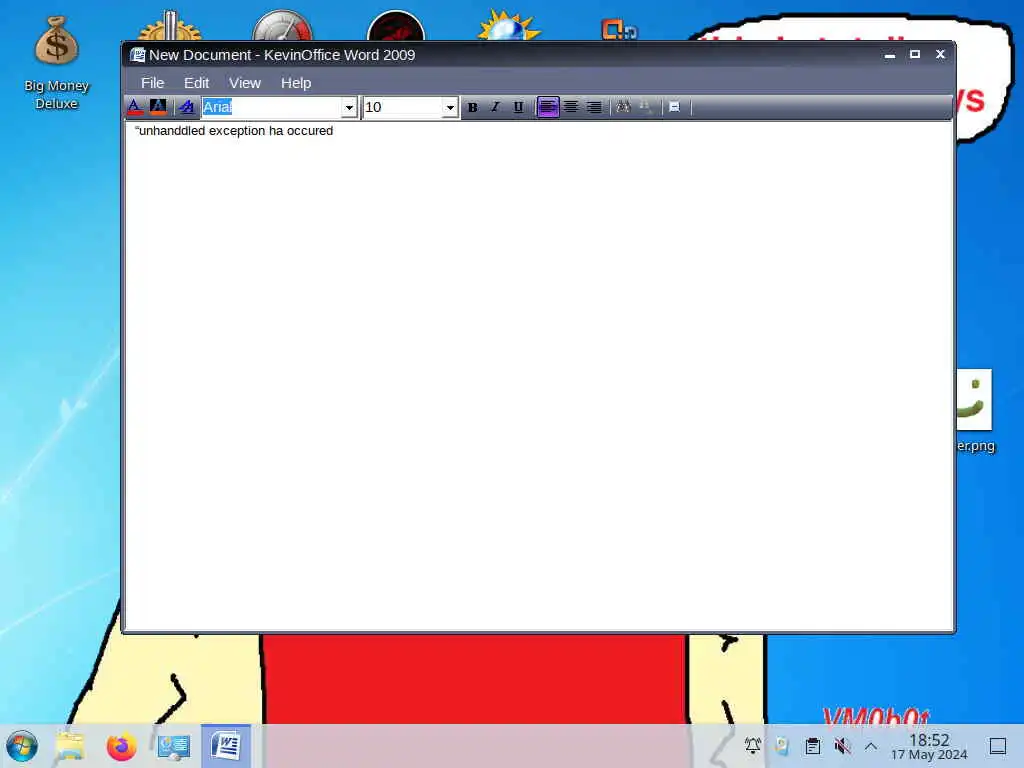Screen dimensions: 1024x768
Task: Toggle bold formatting
Action: pos(473,107)
